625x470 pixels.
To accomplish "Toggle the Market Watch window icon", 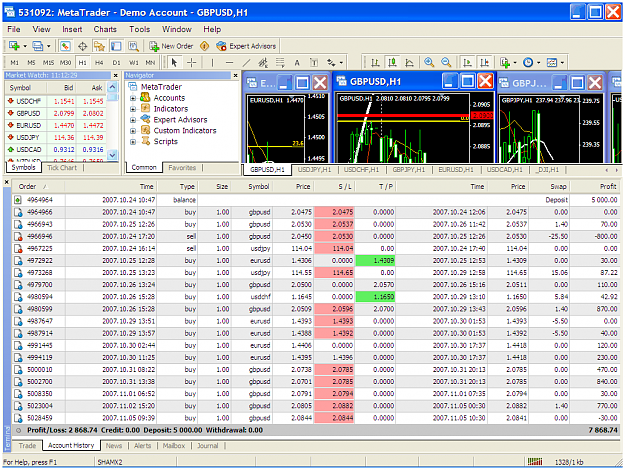I will (65, 46).
